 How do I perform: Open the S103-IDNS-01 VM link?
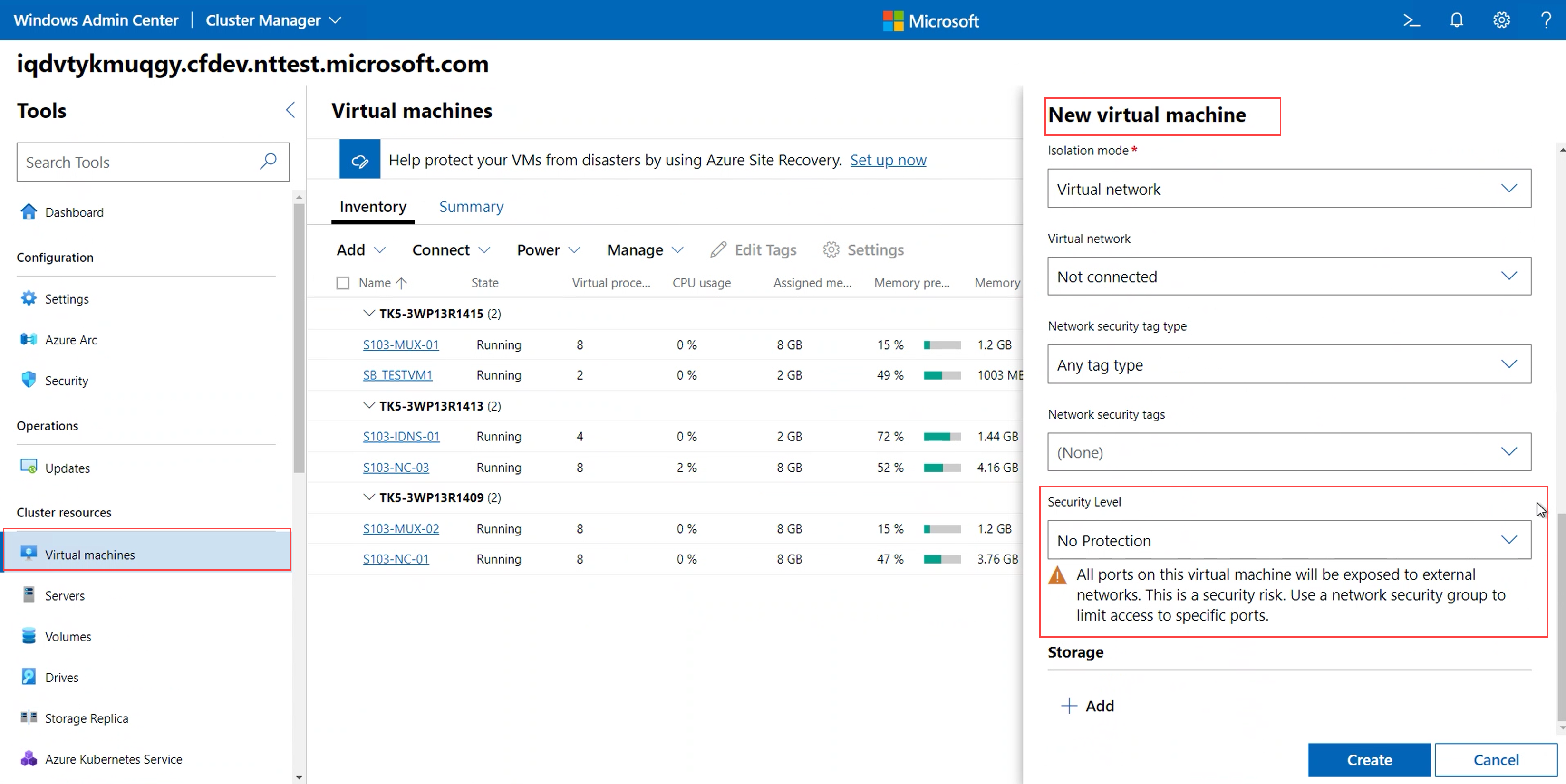[x=401, y=436]
